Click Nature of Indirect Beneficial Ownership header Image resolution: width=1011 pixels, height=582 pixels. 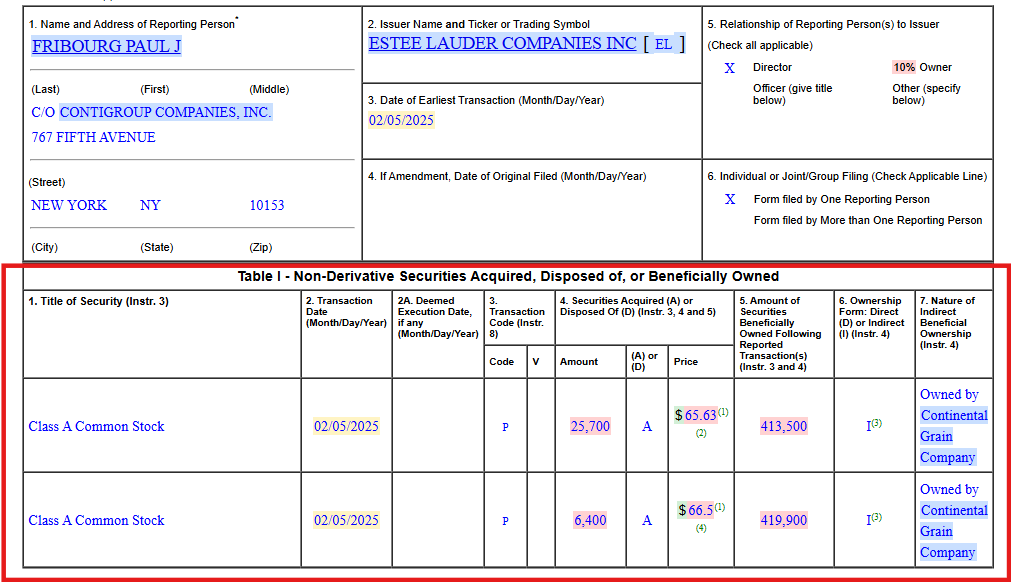click(x=947, y=323)
